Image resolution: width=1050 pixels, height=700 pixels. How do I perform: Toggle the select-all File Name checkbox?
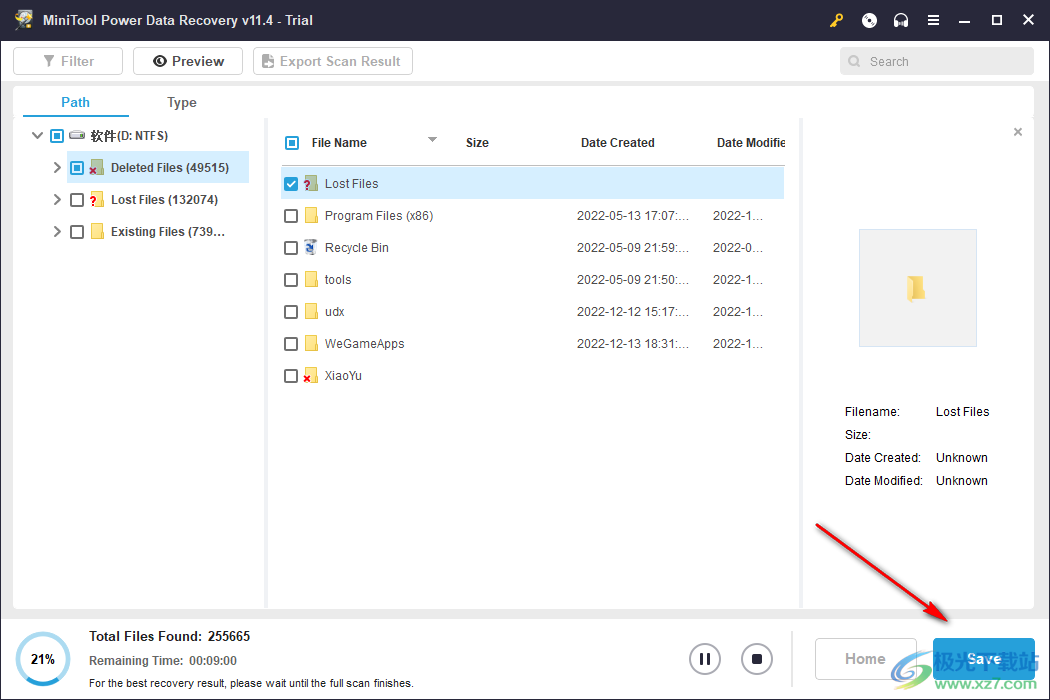tap(292, 143)
